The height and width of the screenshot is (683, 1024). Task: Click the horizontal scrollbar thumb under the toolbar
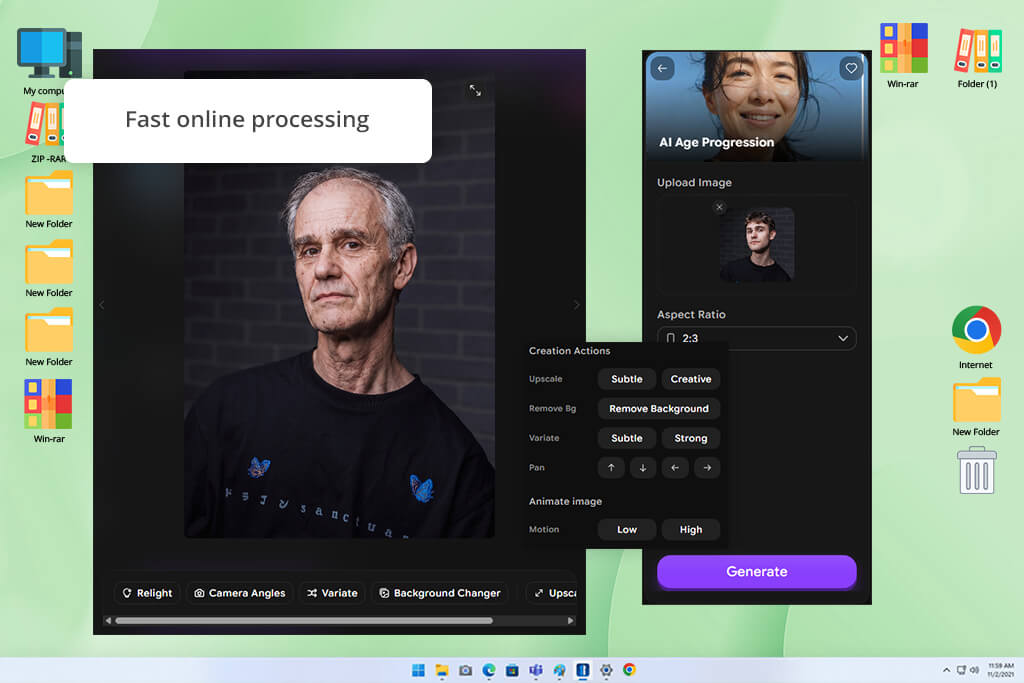(304, 621)
